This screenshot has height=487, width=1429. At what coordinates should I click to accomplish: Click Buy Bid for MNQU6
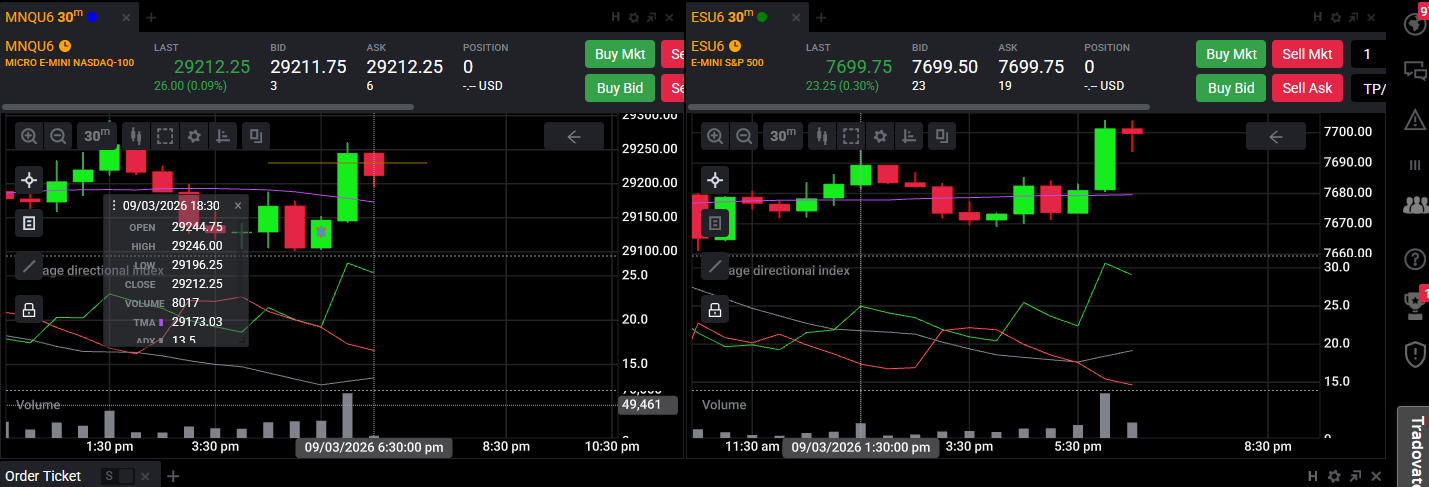coord(620,88)
